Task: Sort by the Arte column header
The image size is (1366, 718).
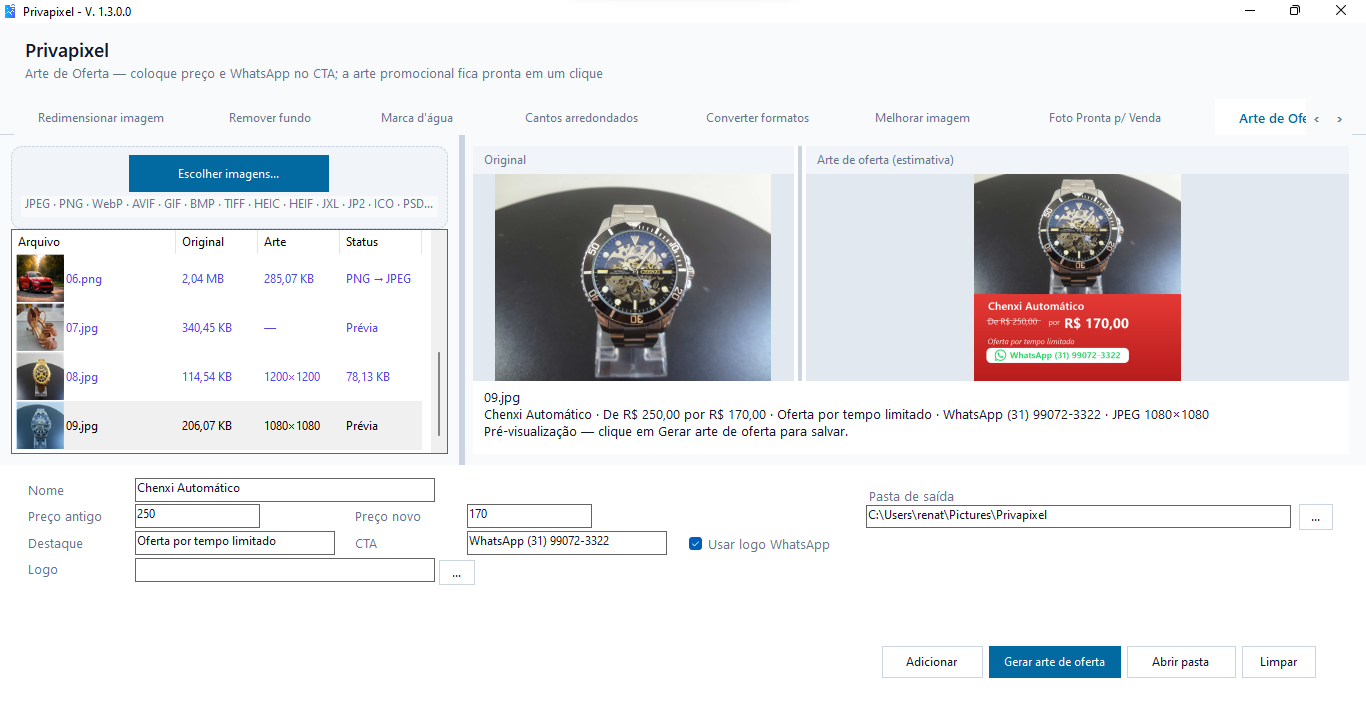Action: coord(298,242)
